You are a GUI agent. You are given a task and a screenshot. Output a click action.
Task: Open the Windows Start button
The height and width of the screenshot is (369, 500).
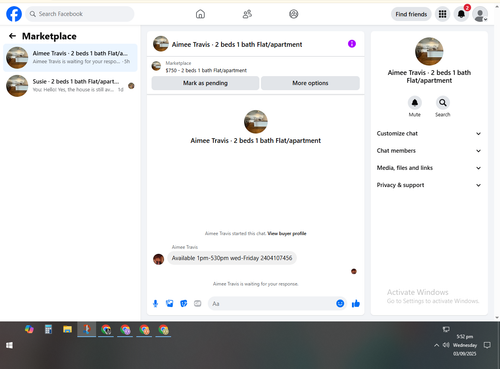(x=9, y=345)
